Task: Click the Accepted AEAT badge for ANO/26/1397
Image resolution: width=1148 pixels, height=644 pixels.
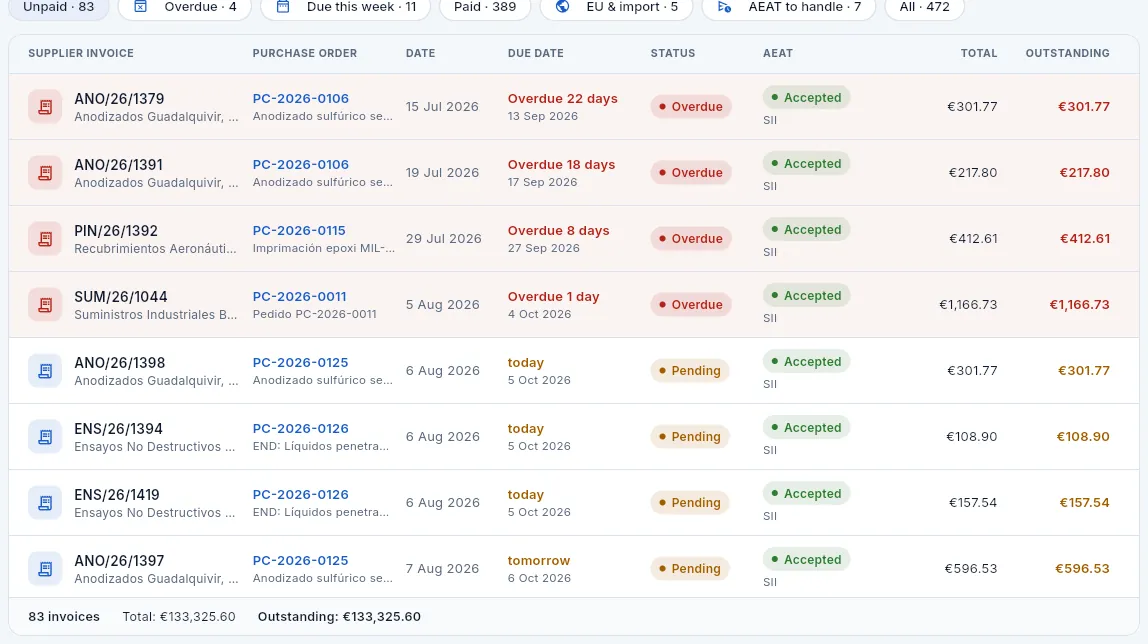Action: [x=806, y=560]
